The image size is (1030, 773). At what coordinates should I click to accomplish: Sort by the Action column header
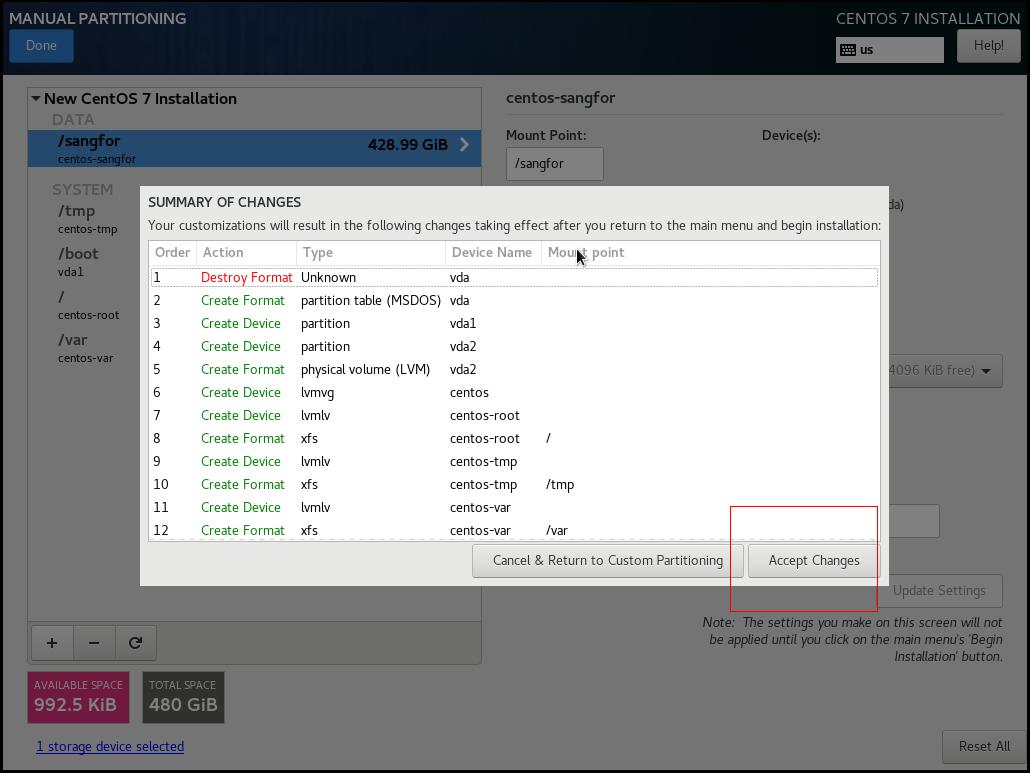(246, 253)
